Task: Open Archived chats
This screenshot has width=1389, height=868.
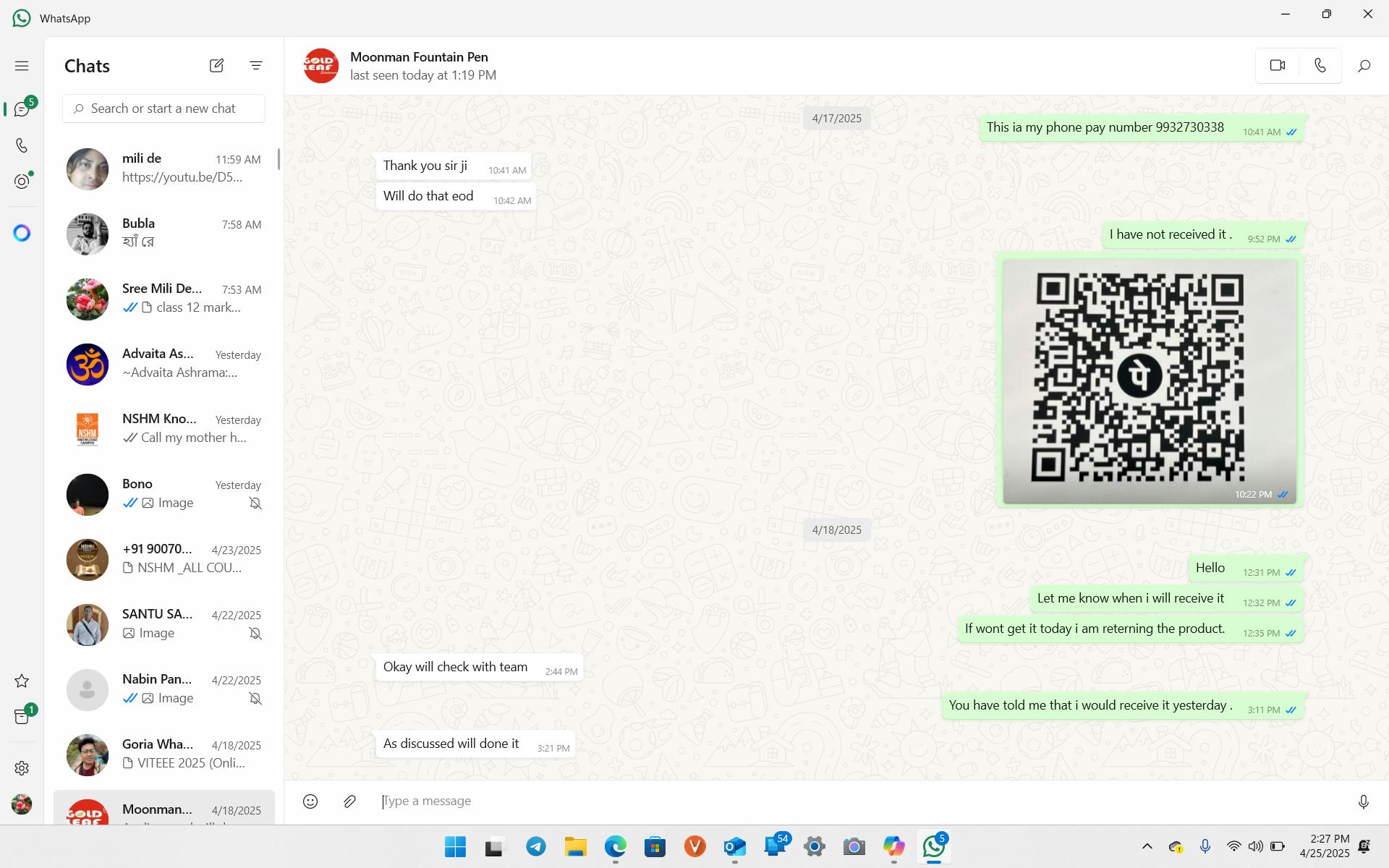Action: pyautogui.click(x=22, y=717)
